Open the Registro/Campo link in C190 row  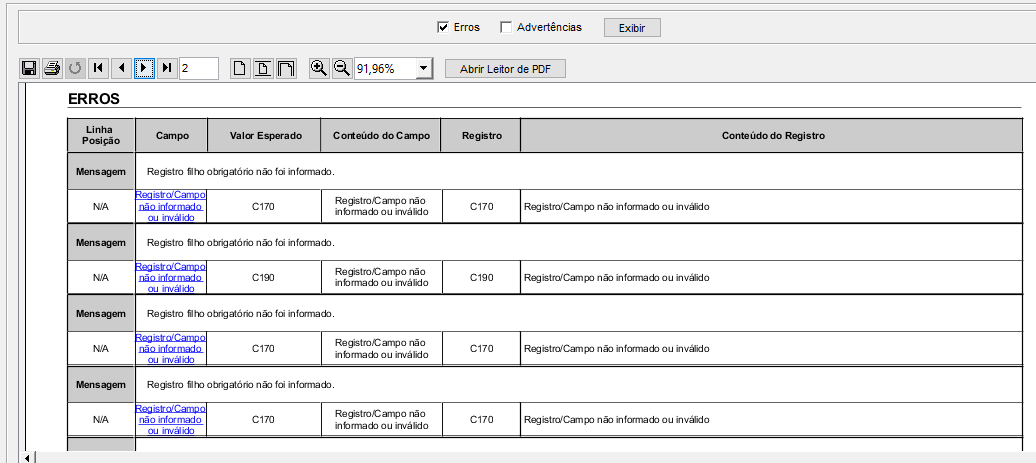[170, 277]
